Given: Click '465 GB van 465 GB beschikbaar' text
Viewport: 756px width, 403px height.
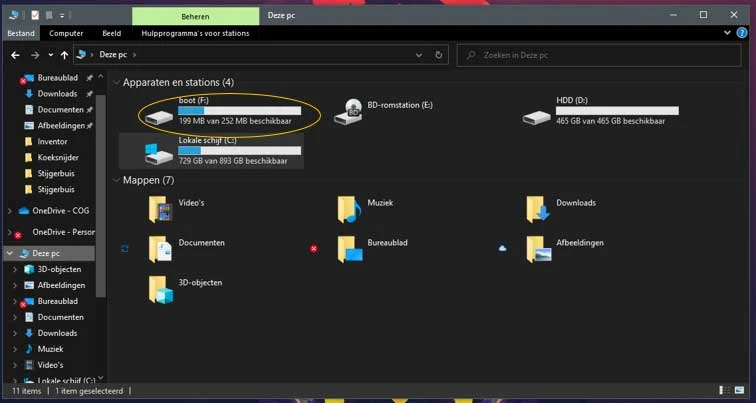Looking at the screenshot, I should pyautogui.click(x=610, y=121).
